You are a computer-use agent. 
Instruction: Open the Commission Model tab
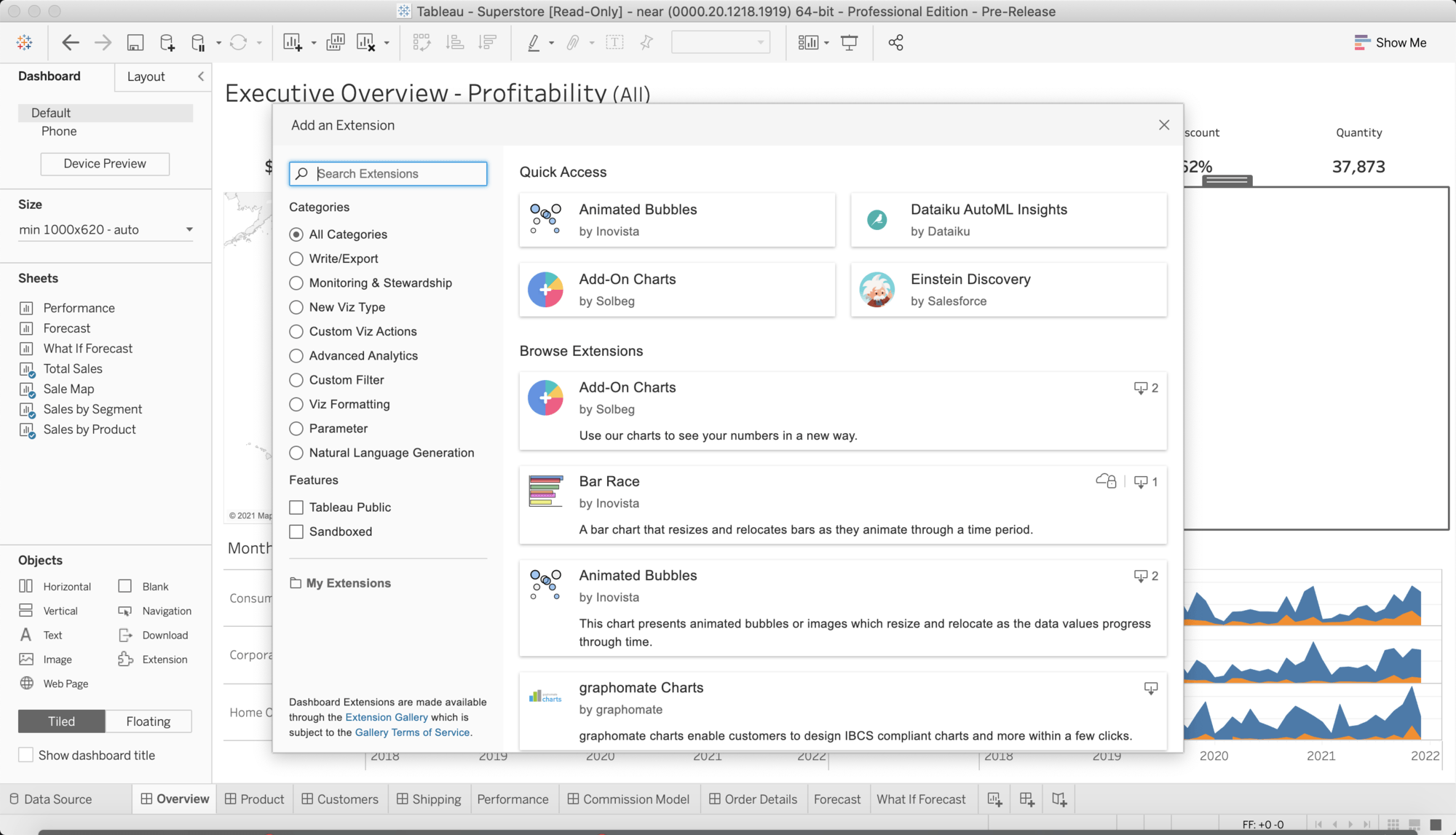pos(628,799)
